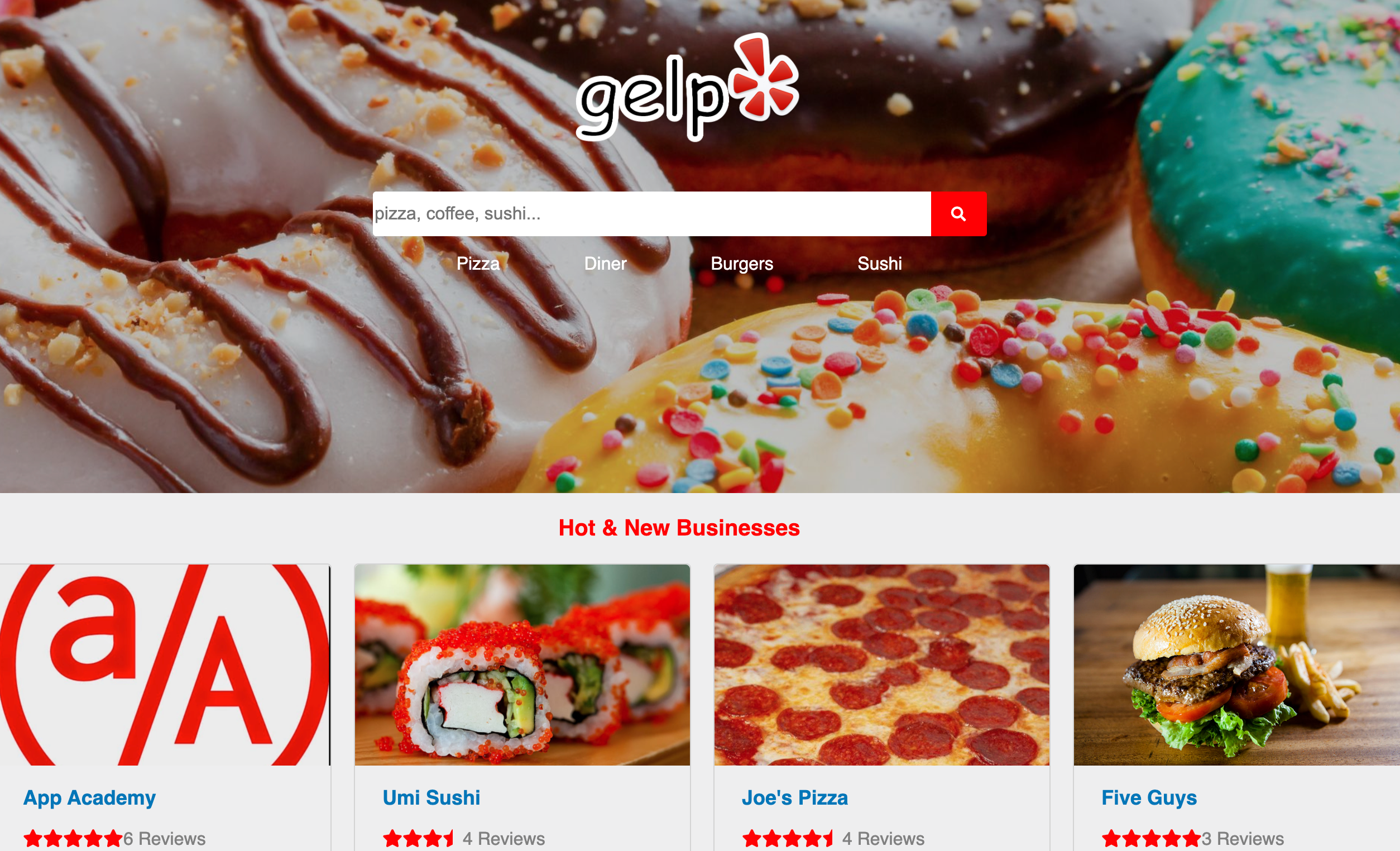Open the Umi Sushi business page

tap(431, 798)
